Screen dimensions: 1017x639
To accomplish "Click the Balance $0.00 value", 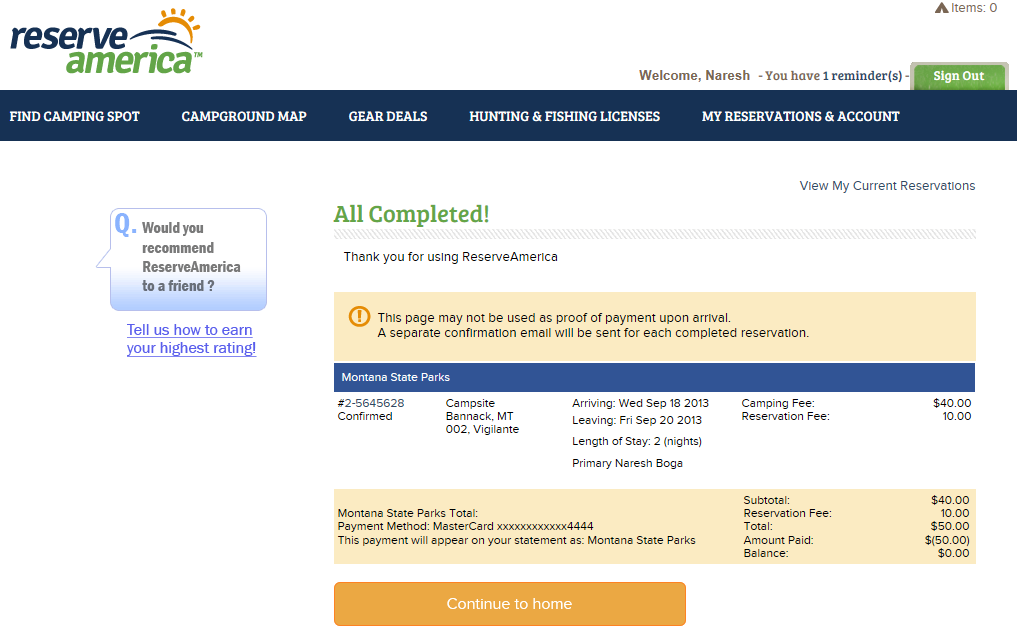I will pyautogui.click(x=953, y=553).
